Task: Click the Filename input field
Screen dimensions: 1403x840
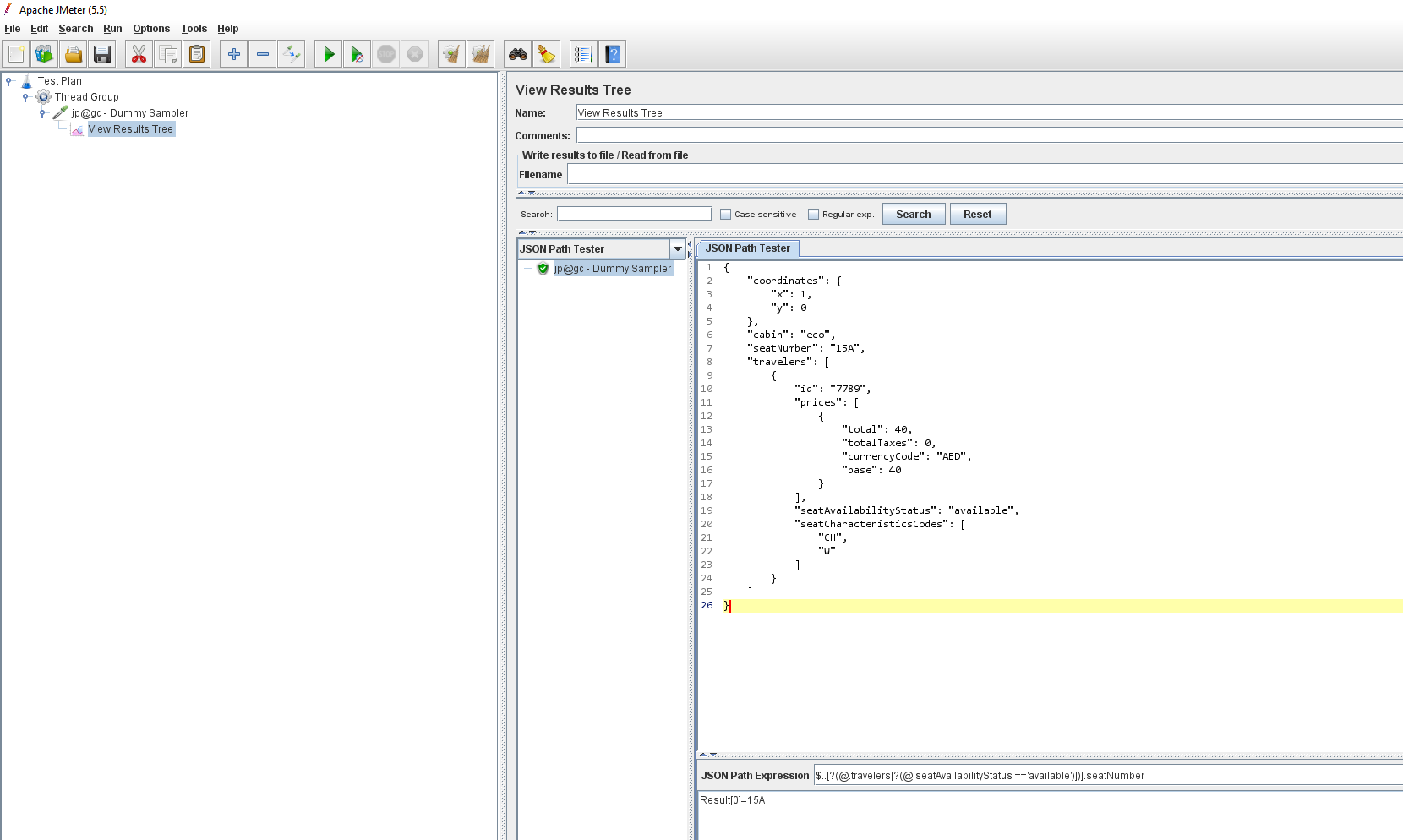Action: 985,174
